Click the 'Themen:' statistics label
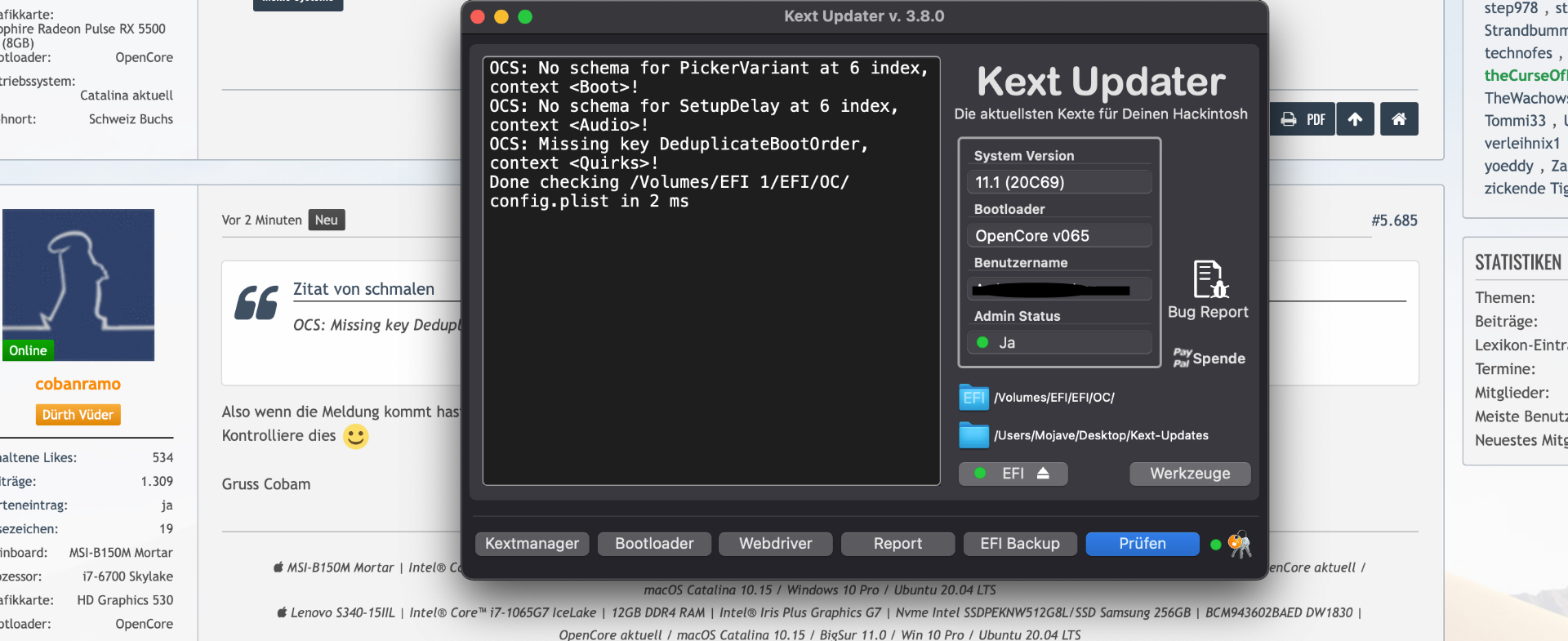The width and height of the screenshot is (1568, 641). 1505,298
